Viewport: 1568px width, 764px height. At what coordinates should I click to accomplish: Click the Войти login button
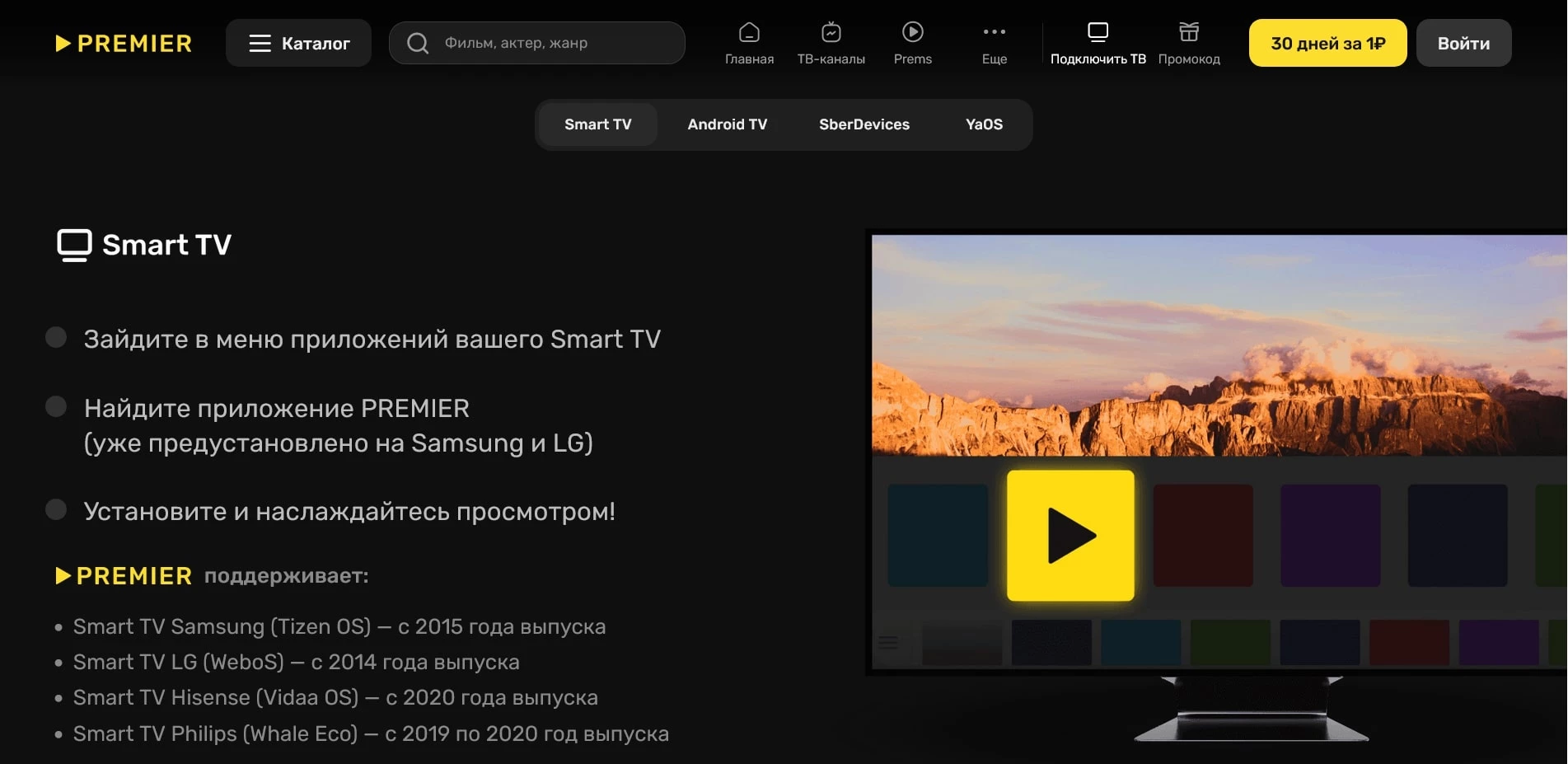(1463, 43)
